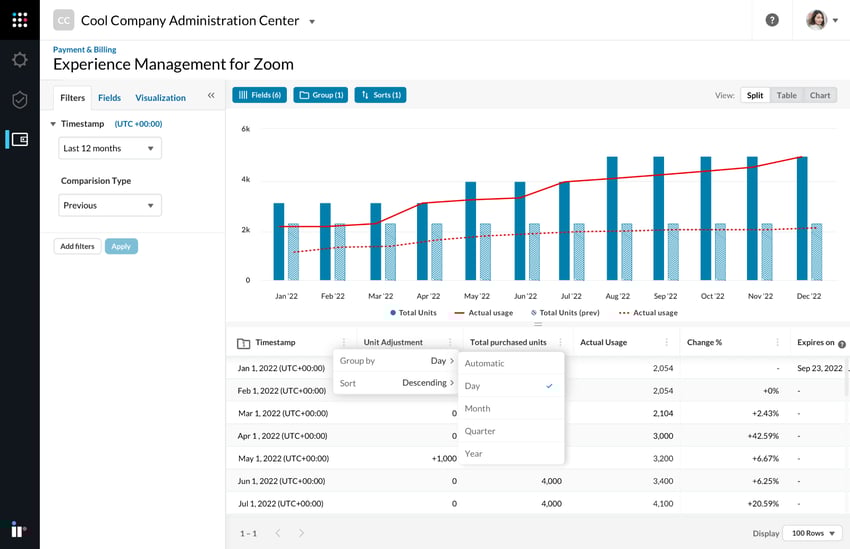Click the shield checkmark sidebar icon
The width and height of the screenshot is (850, 549).
(x=19, y=100)
